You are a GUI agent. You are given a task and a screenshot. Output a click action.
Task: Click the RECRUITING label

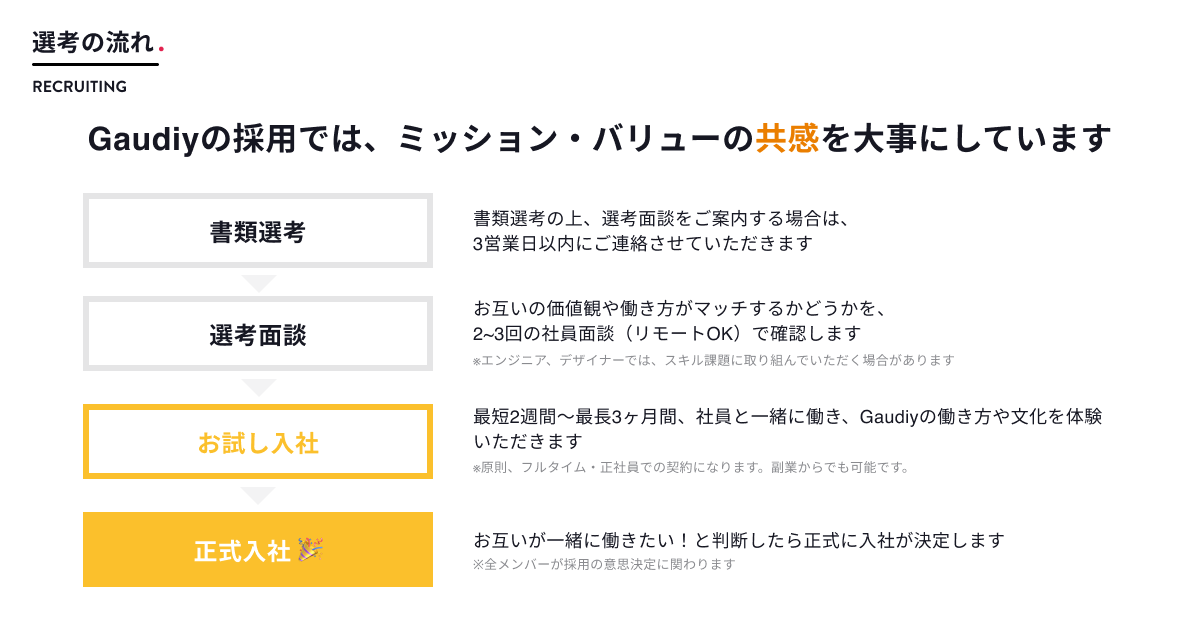pos(80,87)
